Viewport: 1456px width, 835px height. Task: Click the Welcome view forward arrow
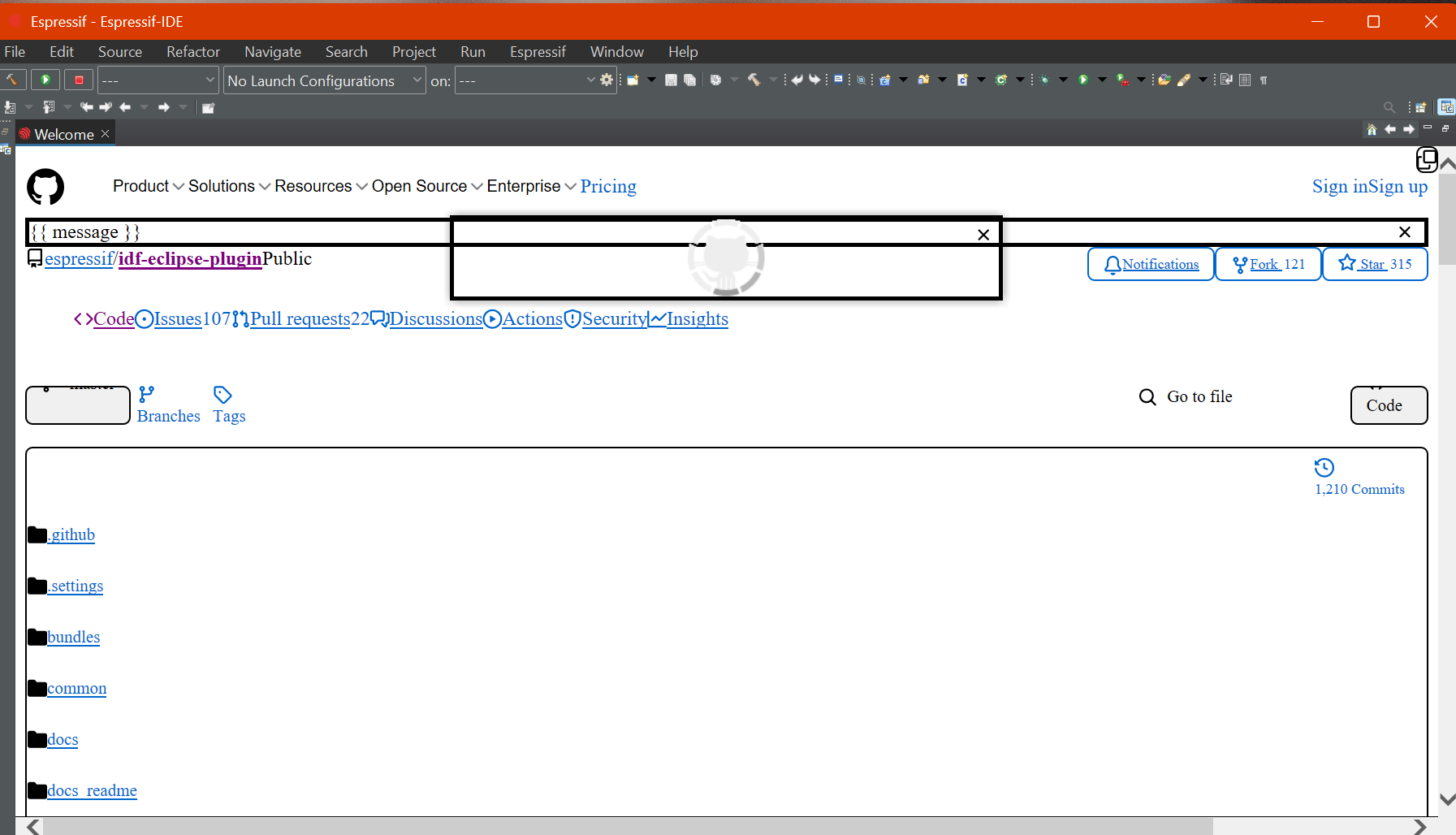1409,129
